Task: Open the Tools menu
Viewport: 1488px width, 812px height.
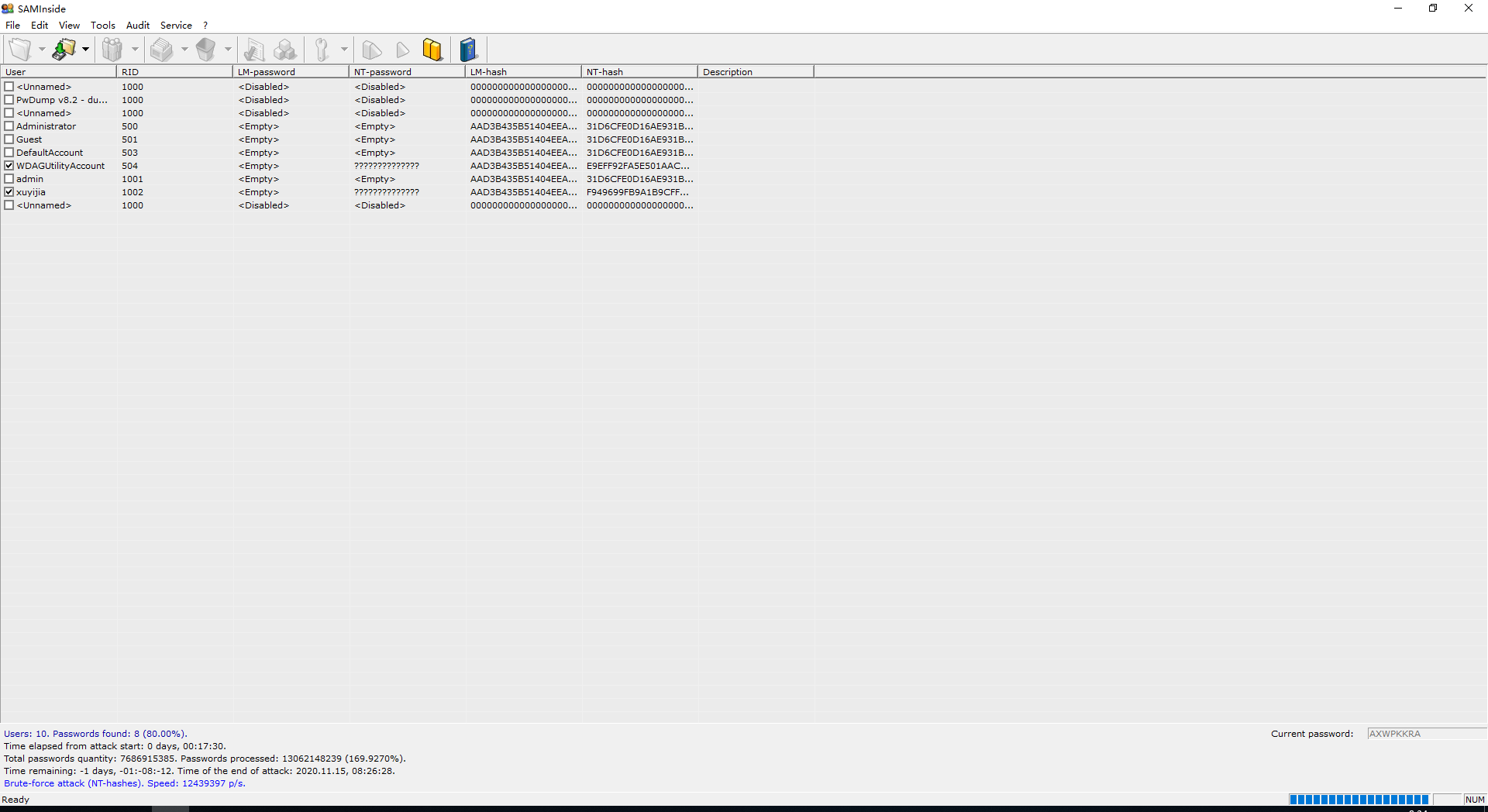Action: tap(103, 26)
